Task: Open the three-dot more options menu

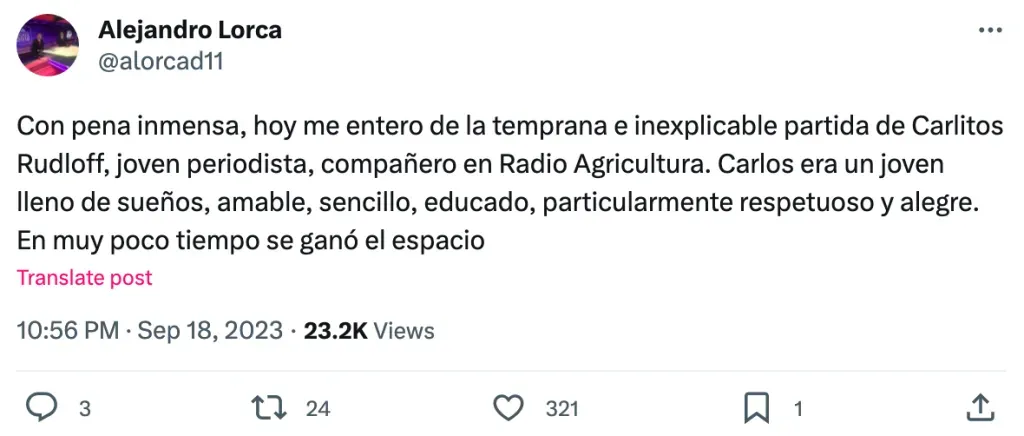Action: tap(988, 30)
